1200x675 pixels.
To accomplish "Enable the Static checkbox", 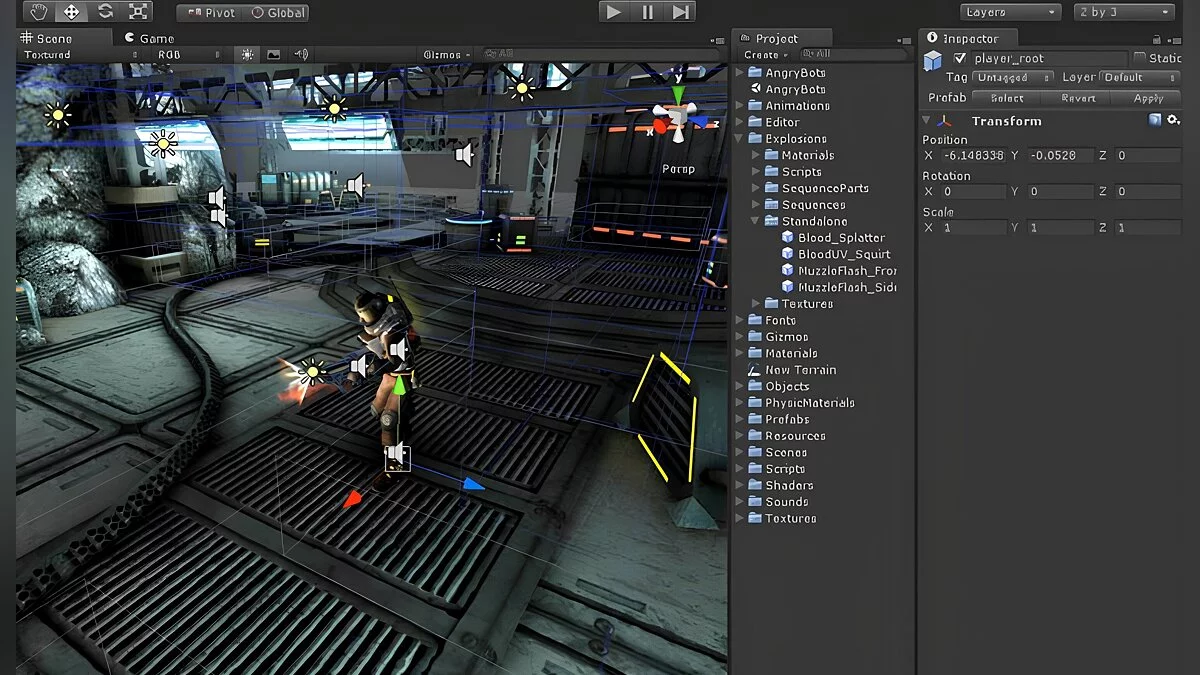I will coord(1140,58).
